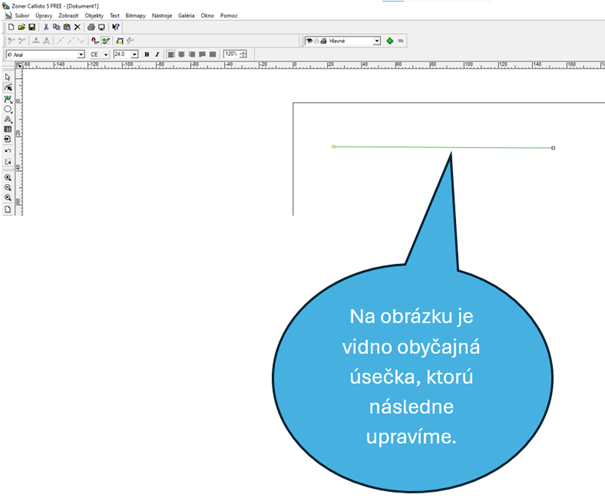Toggle italic text formatting
Image resolution: width=605 pixels, height=501 pixels.
pos(157,54)
